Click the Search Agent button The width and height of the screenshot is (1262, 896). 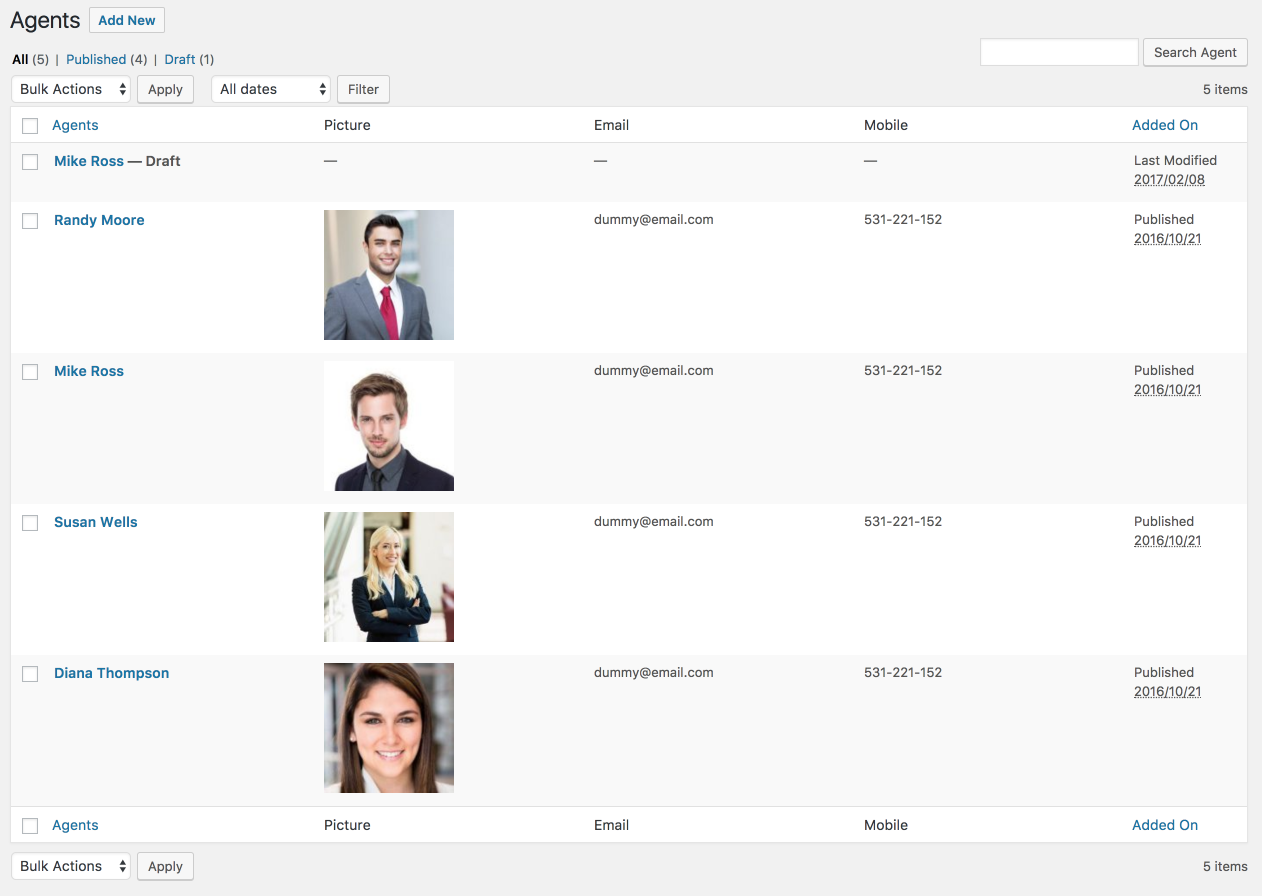1195,52
